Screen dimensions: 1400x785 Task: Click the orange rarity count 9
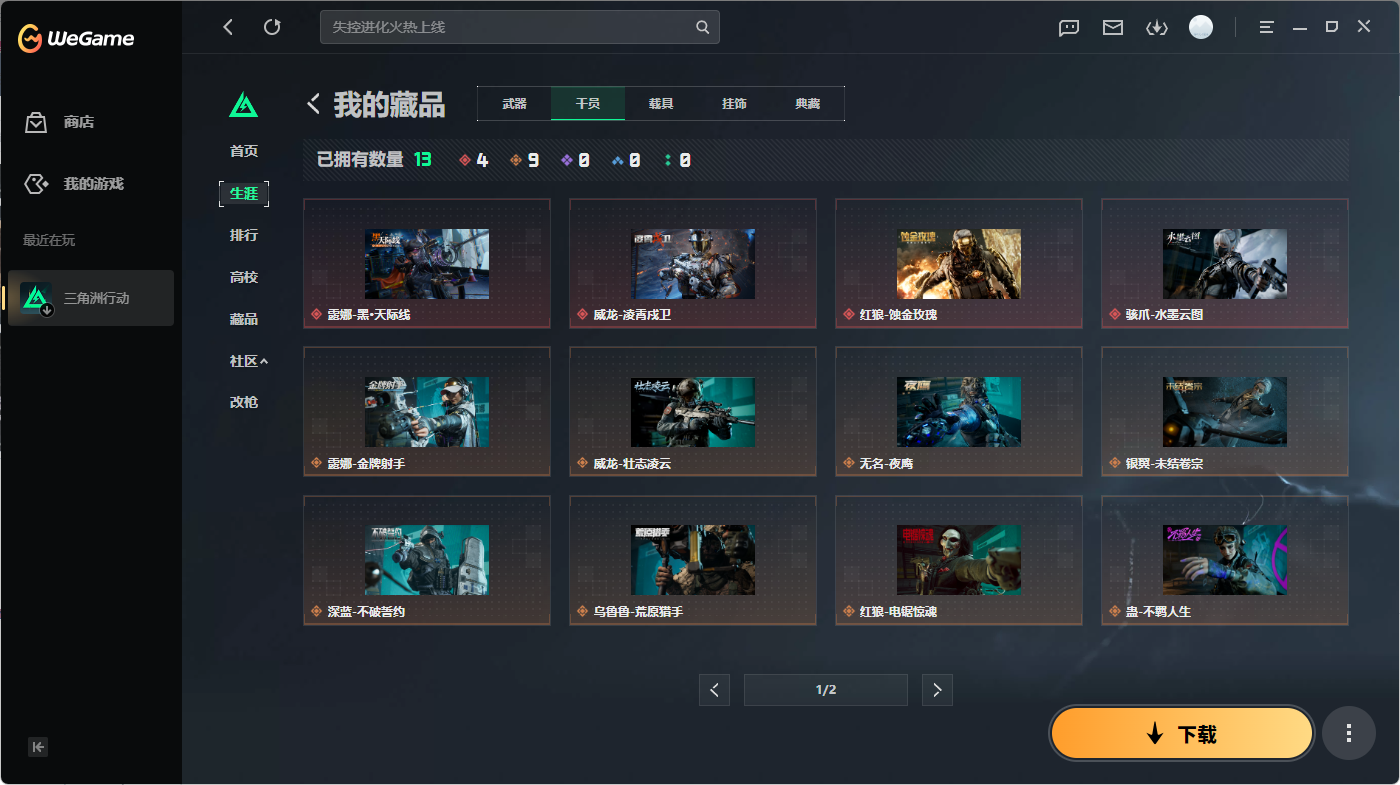point(524,160)
